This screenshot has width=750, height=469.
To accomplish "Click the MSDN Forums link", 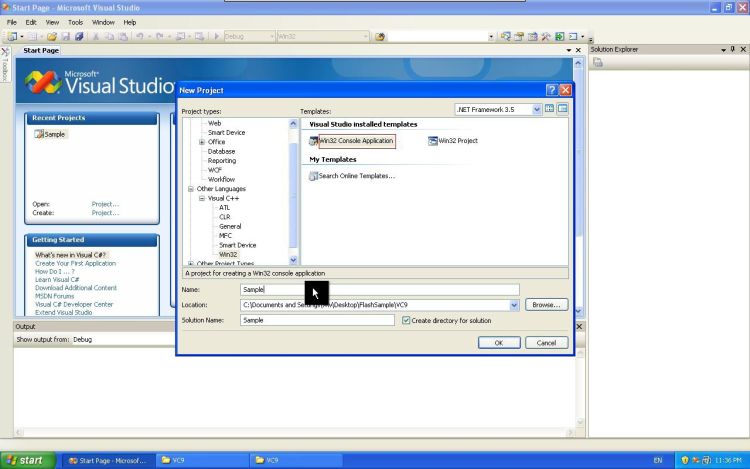I will click(x=54, y=296).
